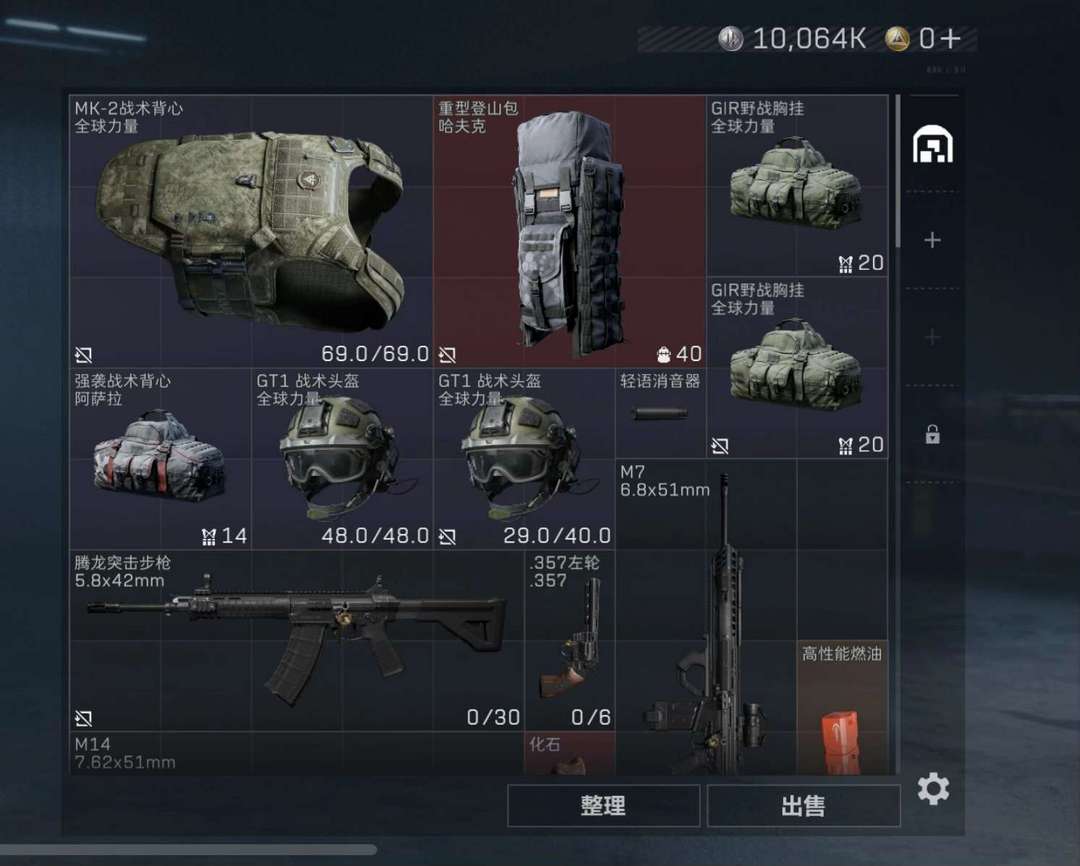Click the backpack capacity icon showing 40
Viewport: 1080px width, 866px height.
pyautogui.click(x=663, y=354)
